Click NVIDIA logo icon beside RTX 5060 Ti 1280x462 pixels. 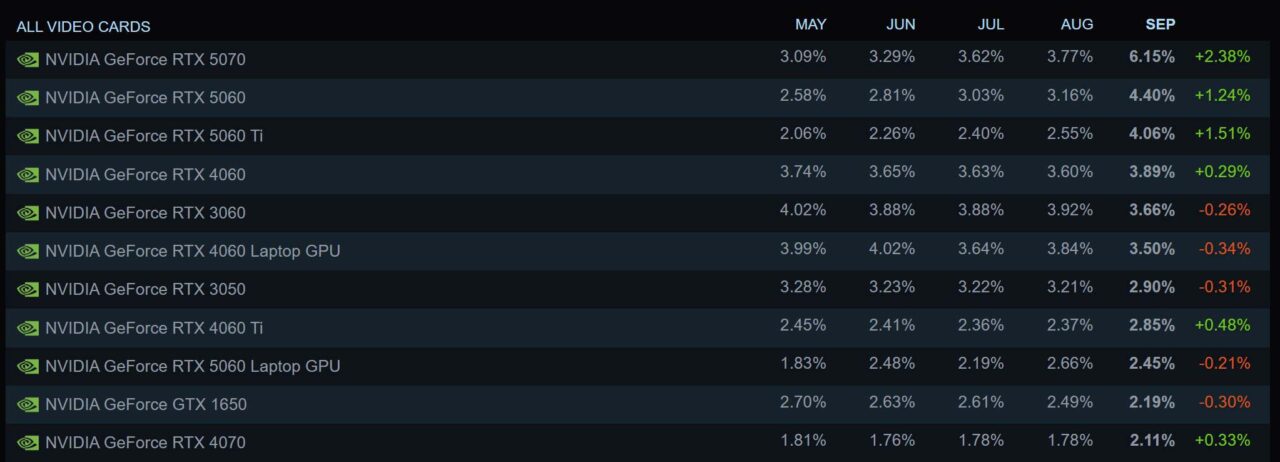[x=28, y=136]
